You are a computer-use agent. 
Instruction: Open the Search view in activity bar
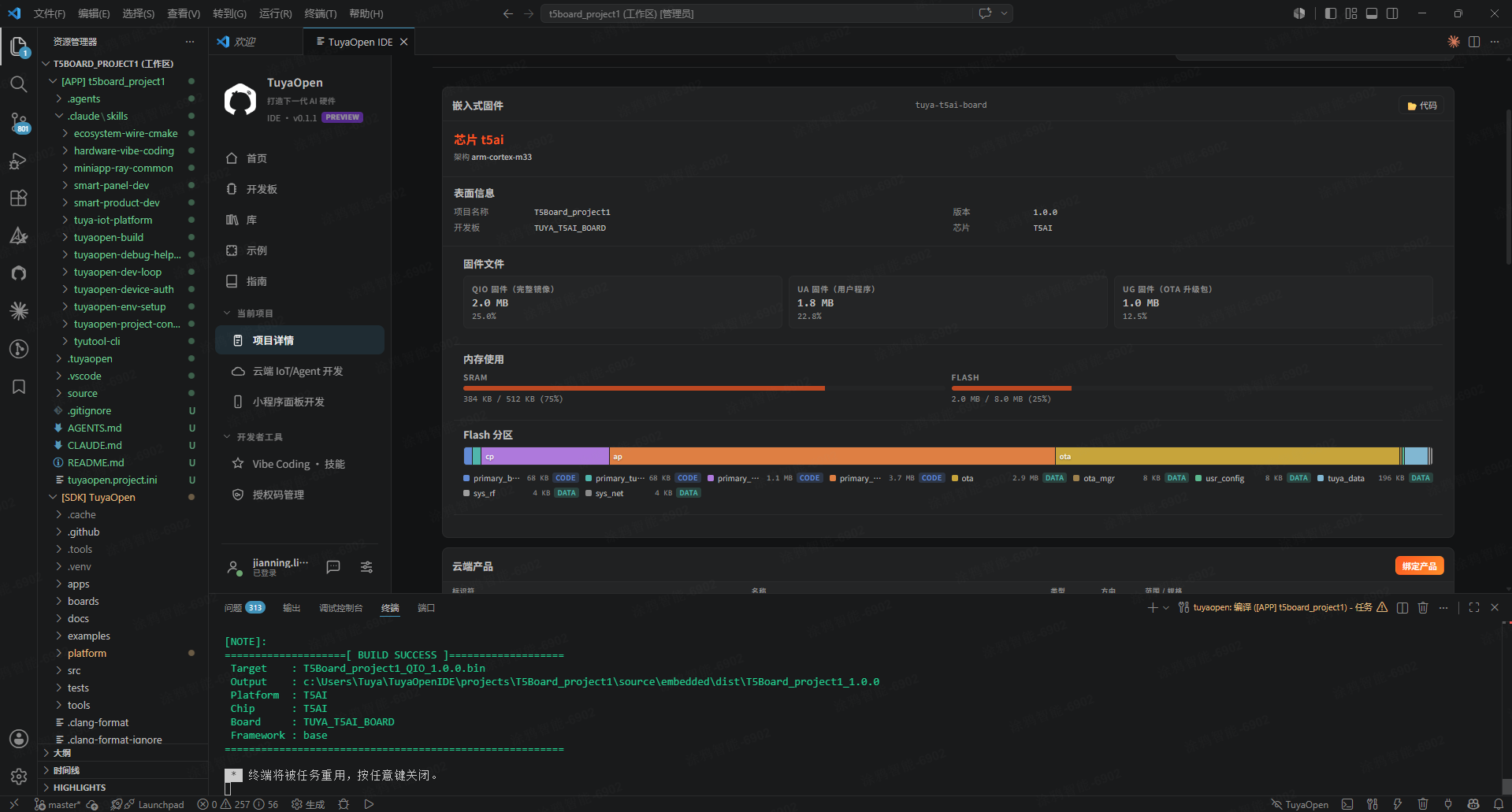point(19,84)
